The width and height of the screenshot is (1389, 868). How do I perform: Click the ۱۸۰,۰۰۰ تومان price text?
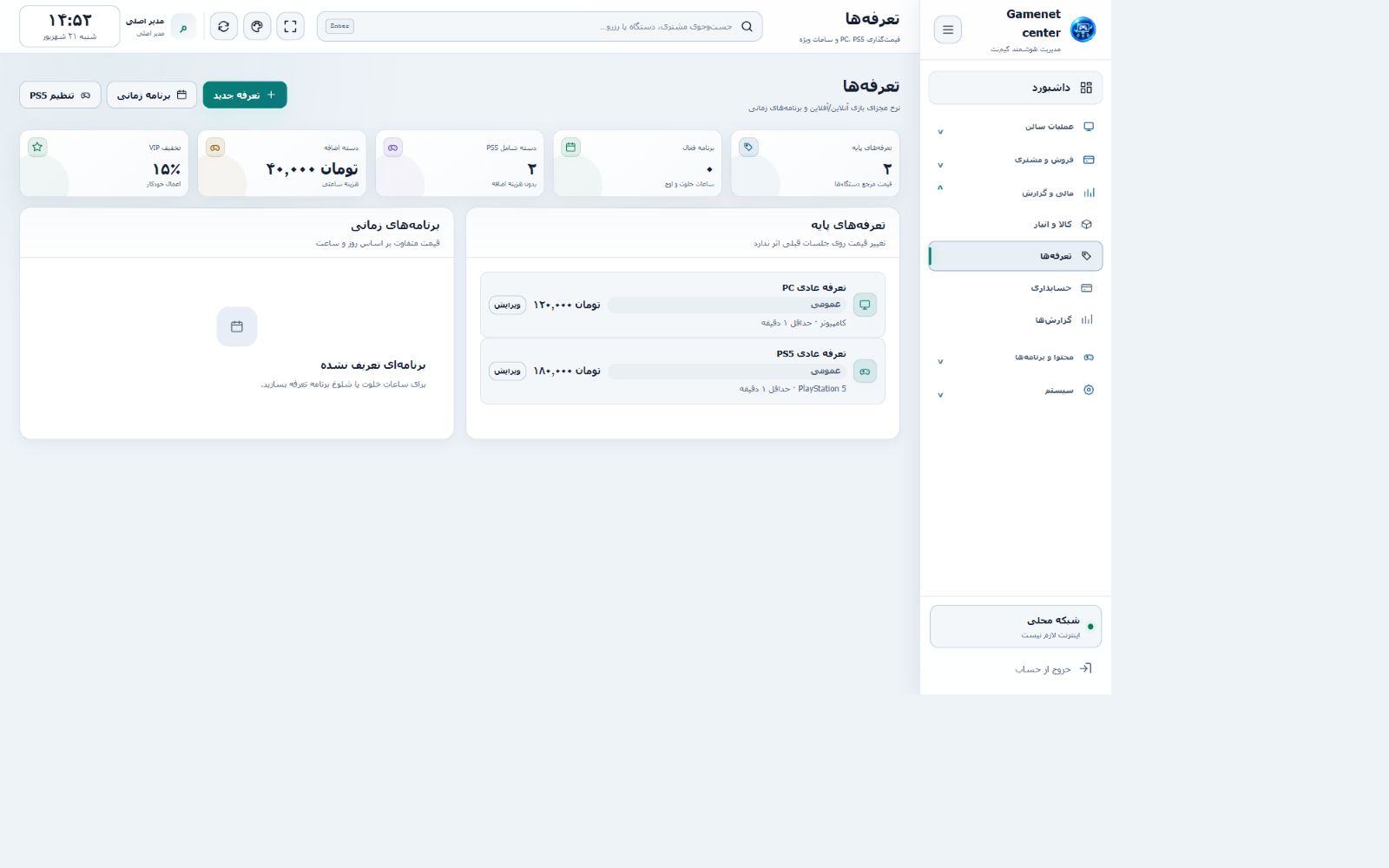coord(566,371)
